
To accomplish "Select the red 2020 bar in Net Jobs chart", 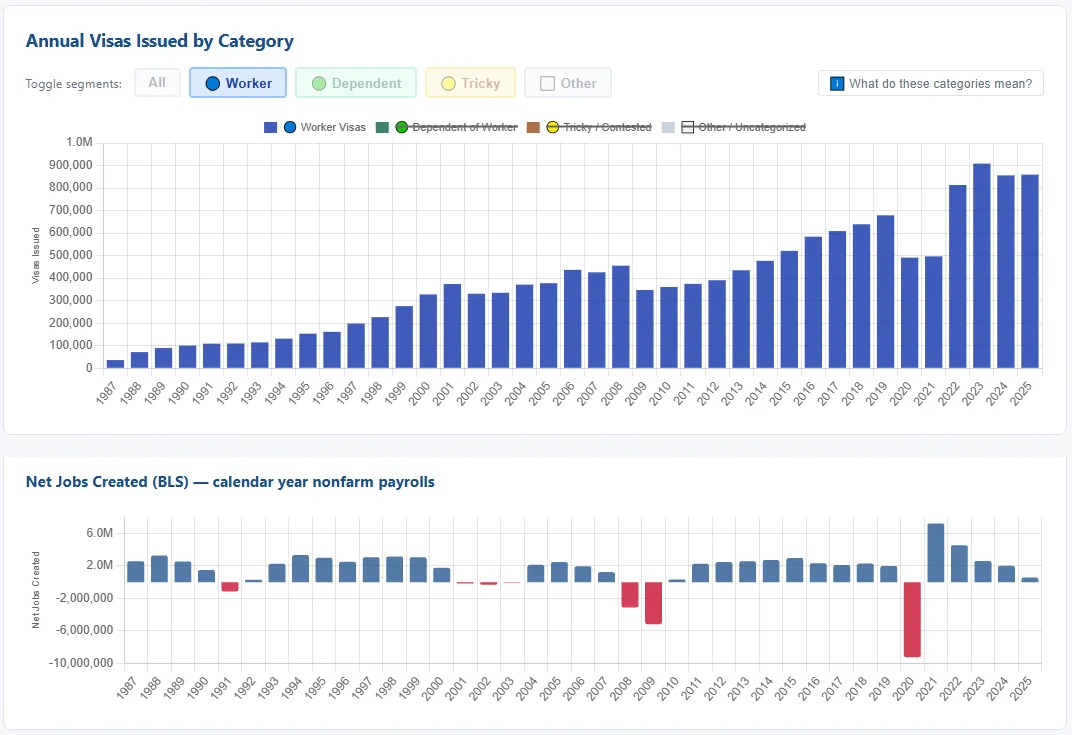I will coord(912,619).
